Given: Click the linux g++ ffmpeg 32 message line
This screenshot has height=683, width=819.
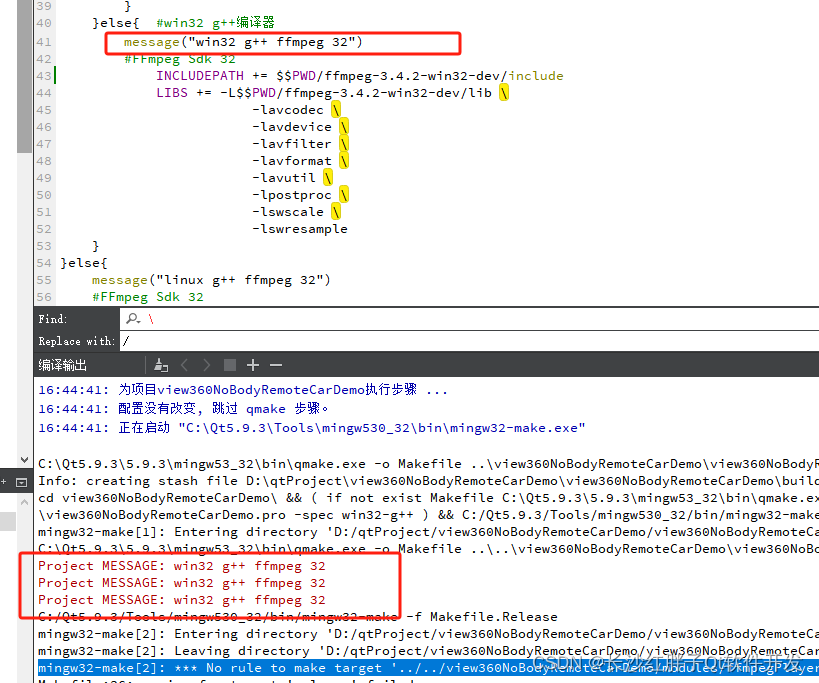Looking at the screenshot, I should point(211,280).
